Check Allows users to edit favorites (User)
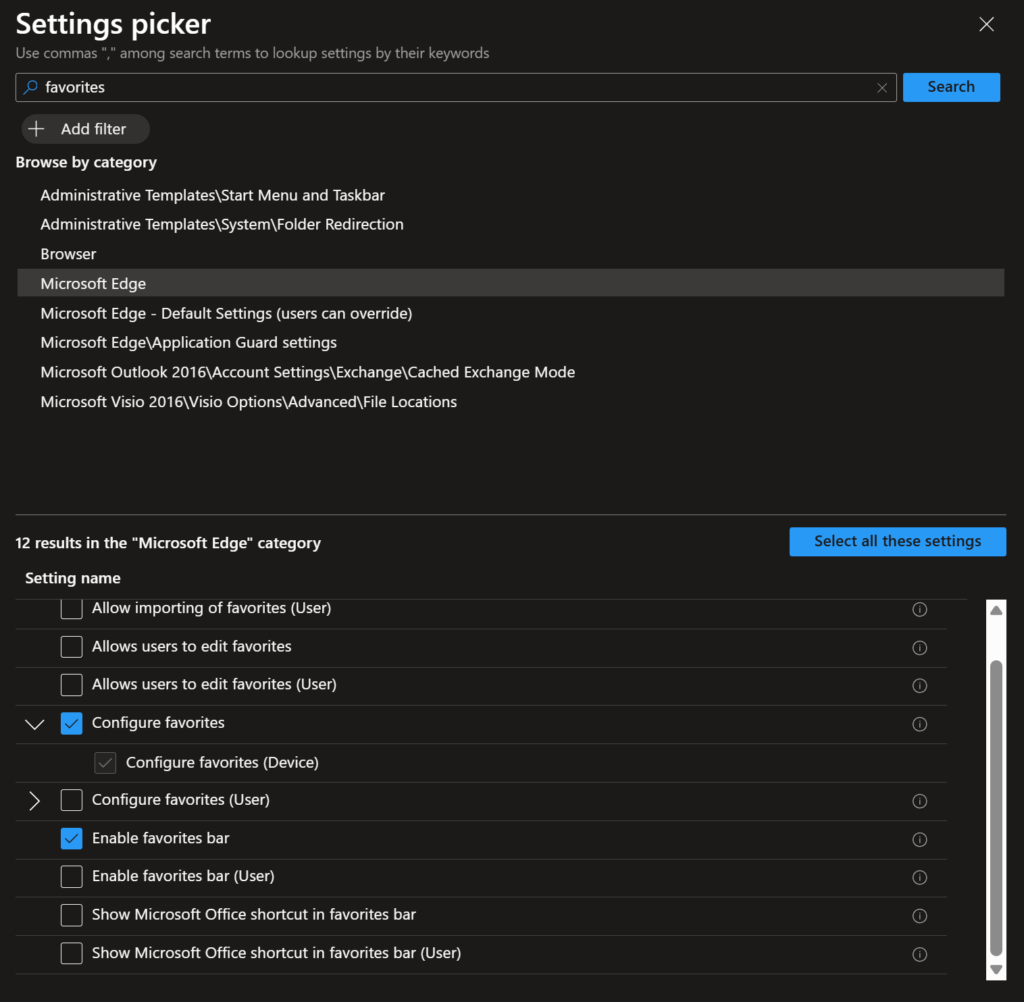Image resolution: width=1024 pixels, height=1002 pixels. pos(71,685)
